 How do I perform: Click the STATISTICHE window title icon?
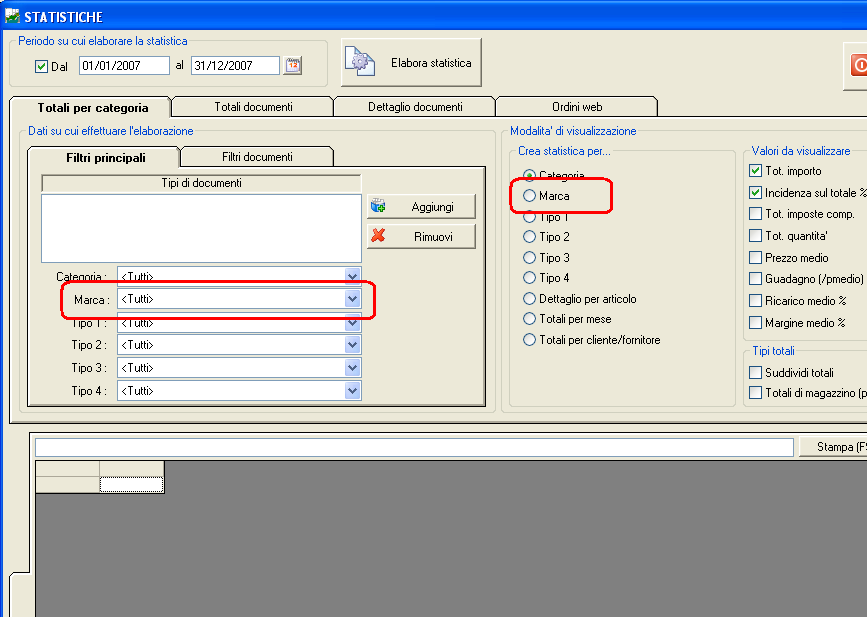(x=12, y=16)
